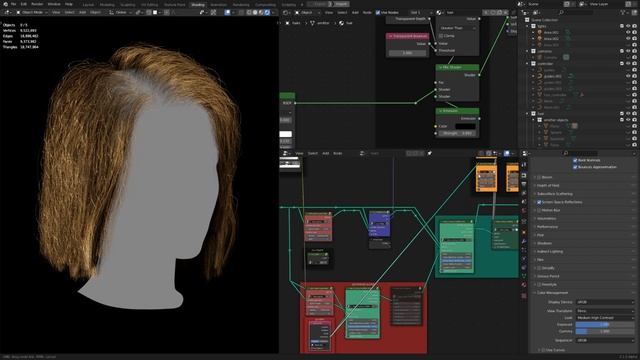The image size is (640, 360).
Task: Open Look dropdown Medium High Contrast
Action: coord(605,318)
